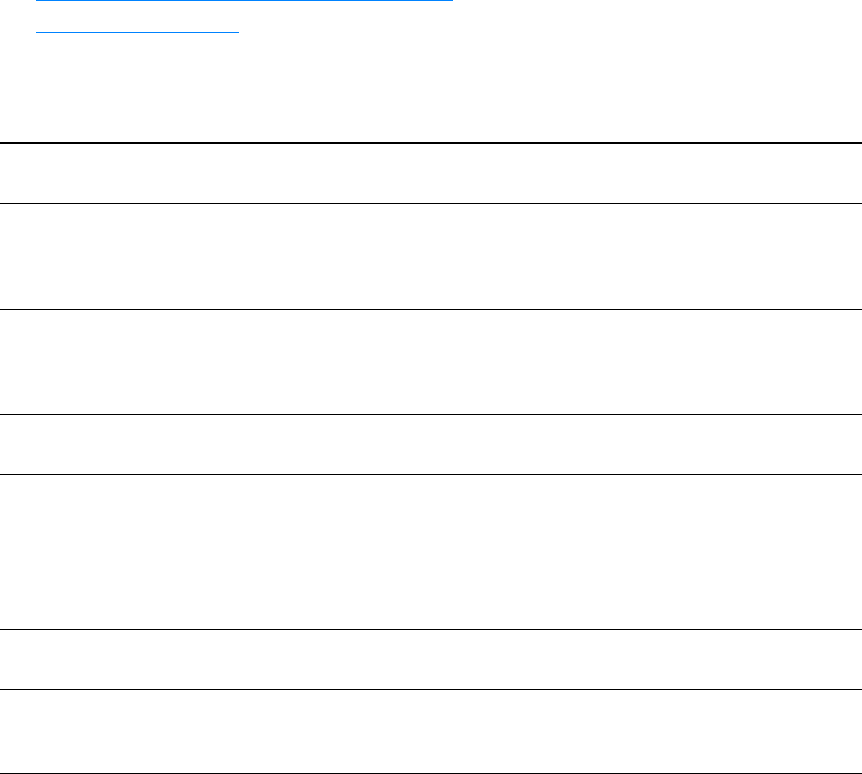Open the longer blue underlined link
Image resolution: width=862 pixels, height=774 pixels.
point(244,2)
